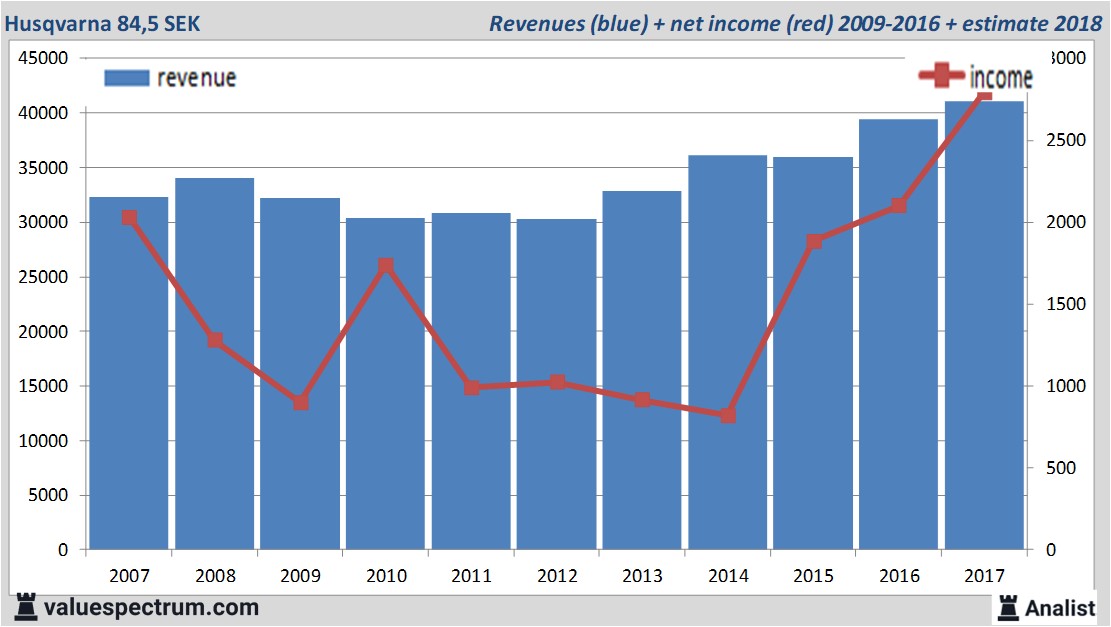Image resolution: width=1111 pixels, height=627 pixels.
Task: Click right axis value '2000'
Action: click(x=1066, y=222)
